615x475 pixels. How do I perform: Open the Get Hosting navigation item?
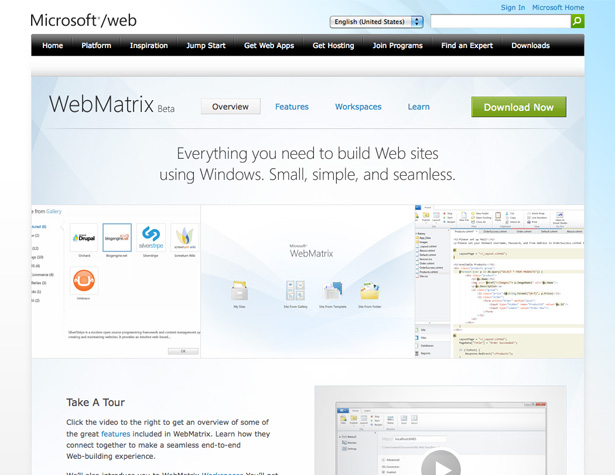pos(333,45)
